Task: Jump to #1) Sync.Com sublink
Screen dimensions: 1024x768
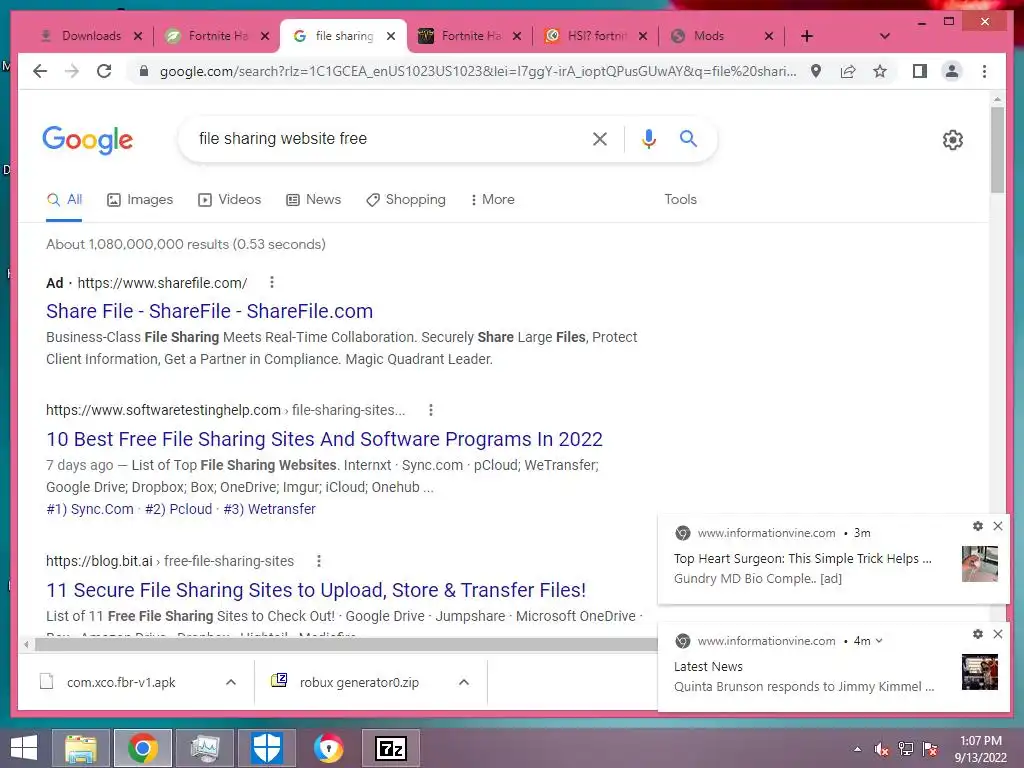Action: coord(90,509)
